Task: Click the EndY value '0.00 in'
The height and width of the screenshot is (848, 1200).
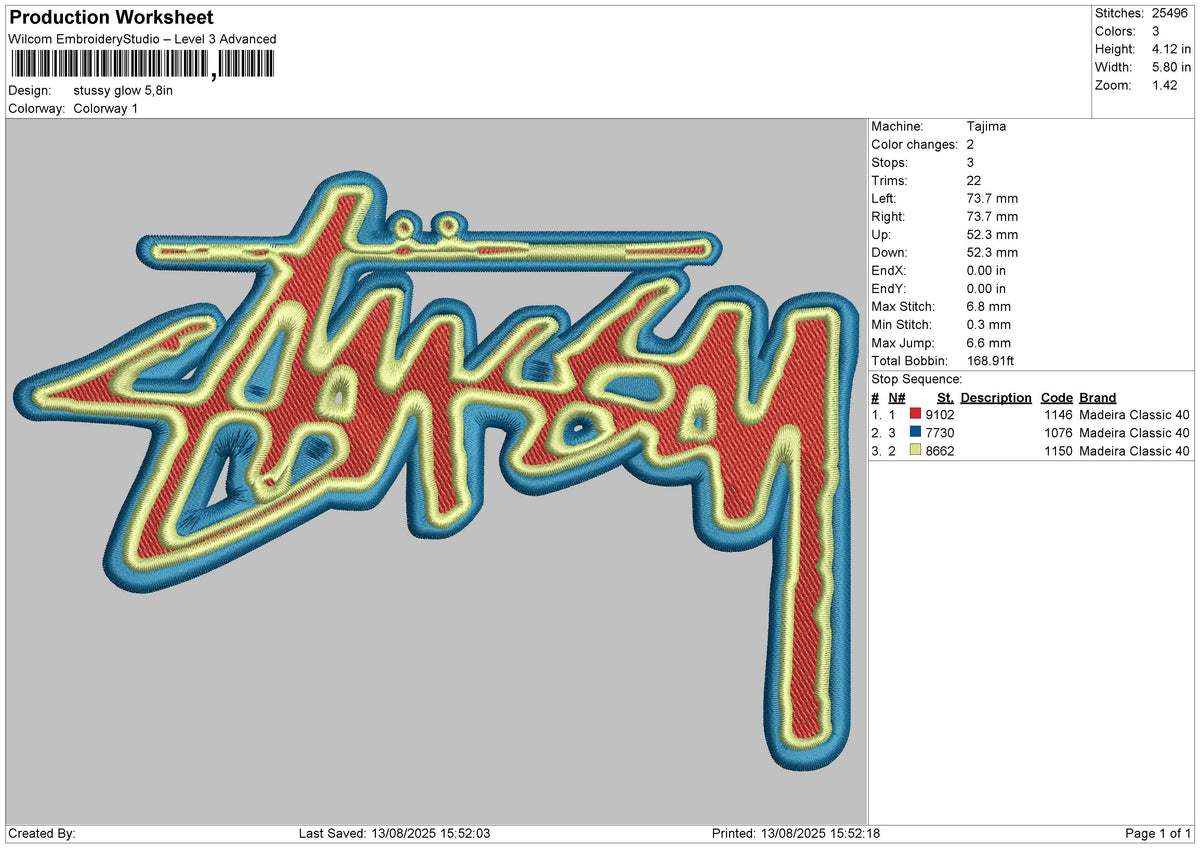Action: coord(987,289)
